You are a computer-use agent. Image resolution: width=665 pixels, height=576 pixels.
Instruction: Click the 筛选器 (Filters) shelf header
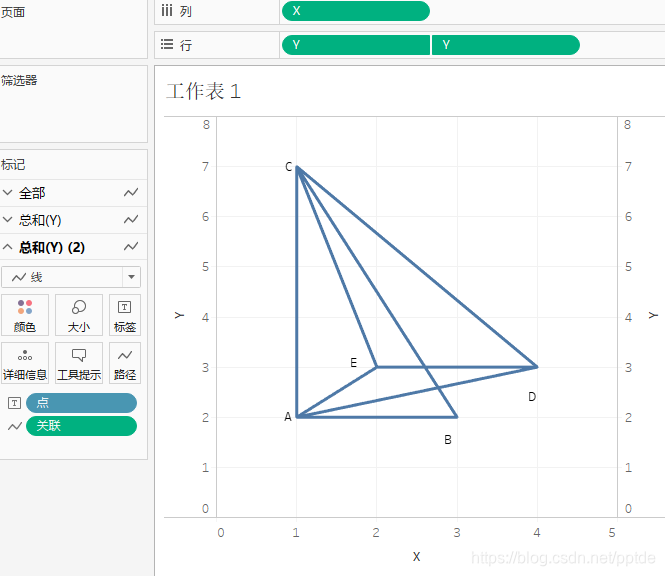click(19, 80)
